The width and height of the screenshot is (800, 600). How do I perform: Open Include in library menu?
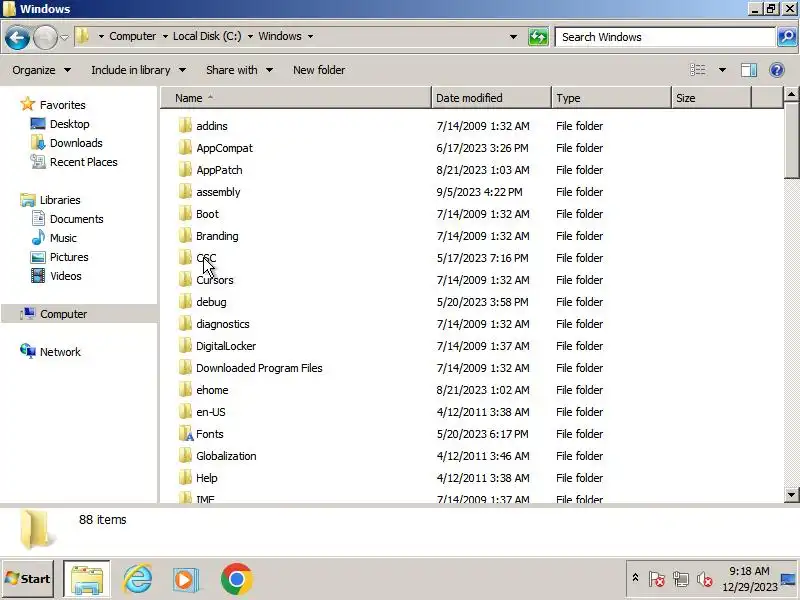138,70
